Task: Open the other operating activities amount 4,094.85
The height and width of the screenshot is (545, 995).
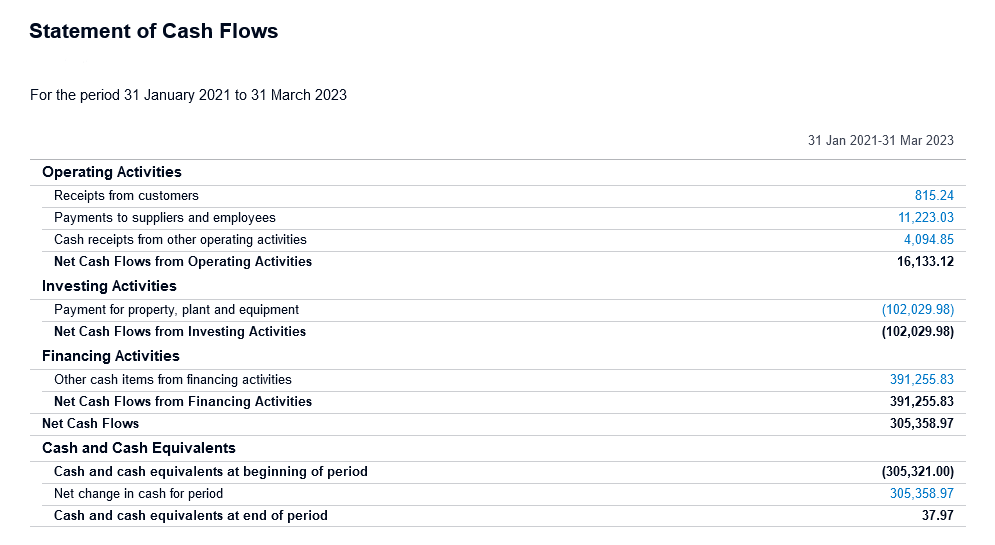Action: point(928,240)
